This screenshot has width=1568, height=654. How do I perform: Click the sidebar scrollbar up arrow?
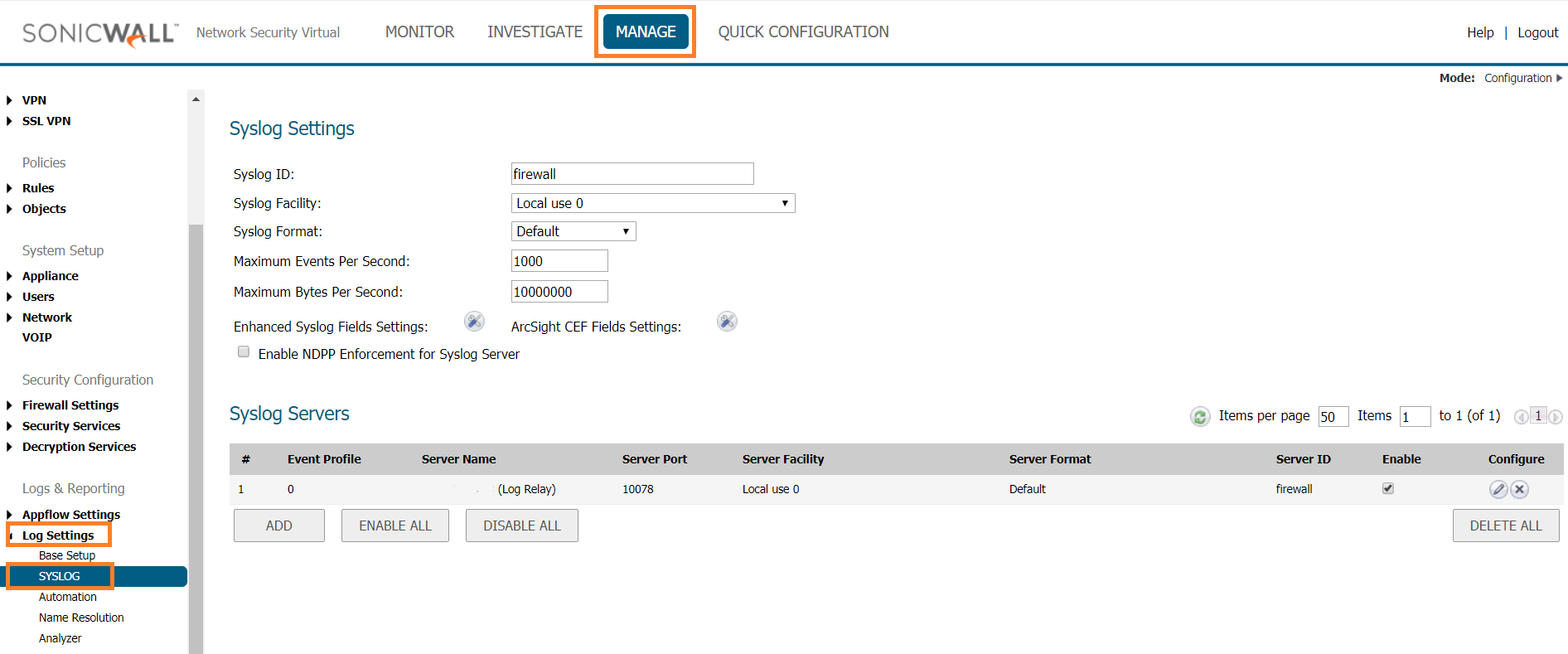click(x=196, y=99)
